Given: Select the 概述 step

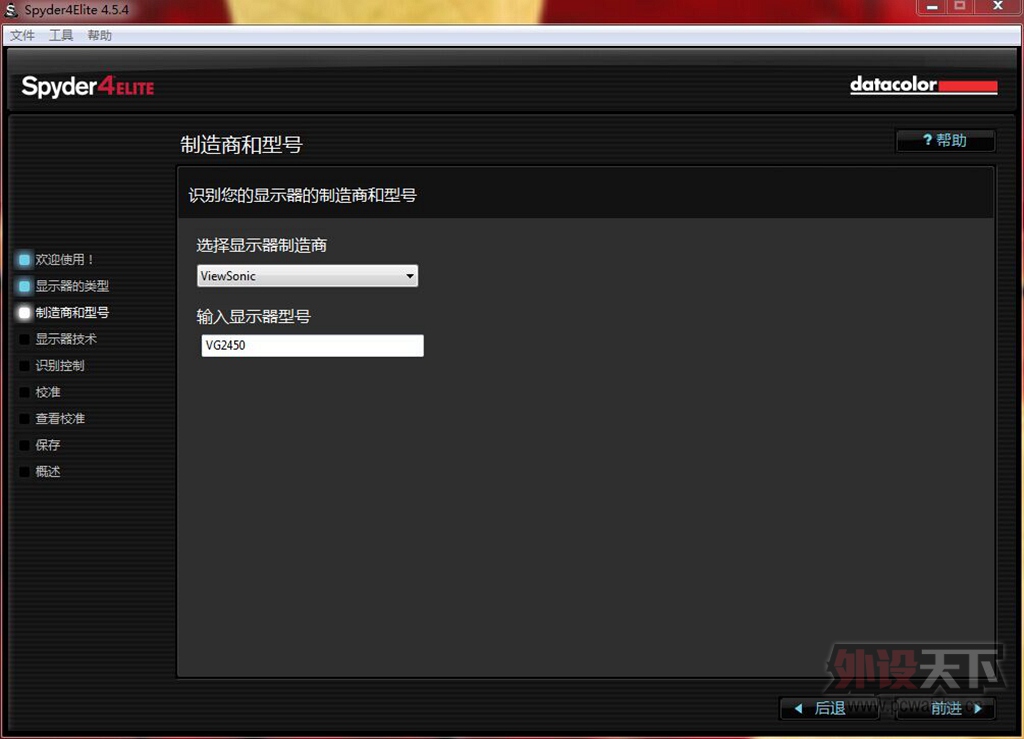Looking at the screenshot, I should (40, 471).
